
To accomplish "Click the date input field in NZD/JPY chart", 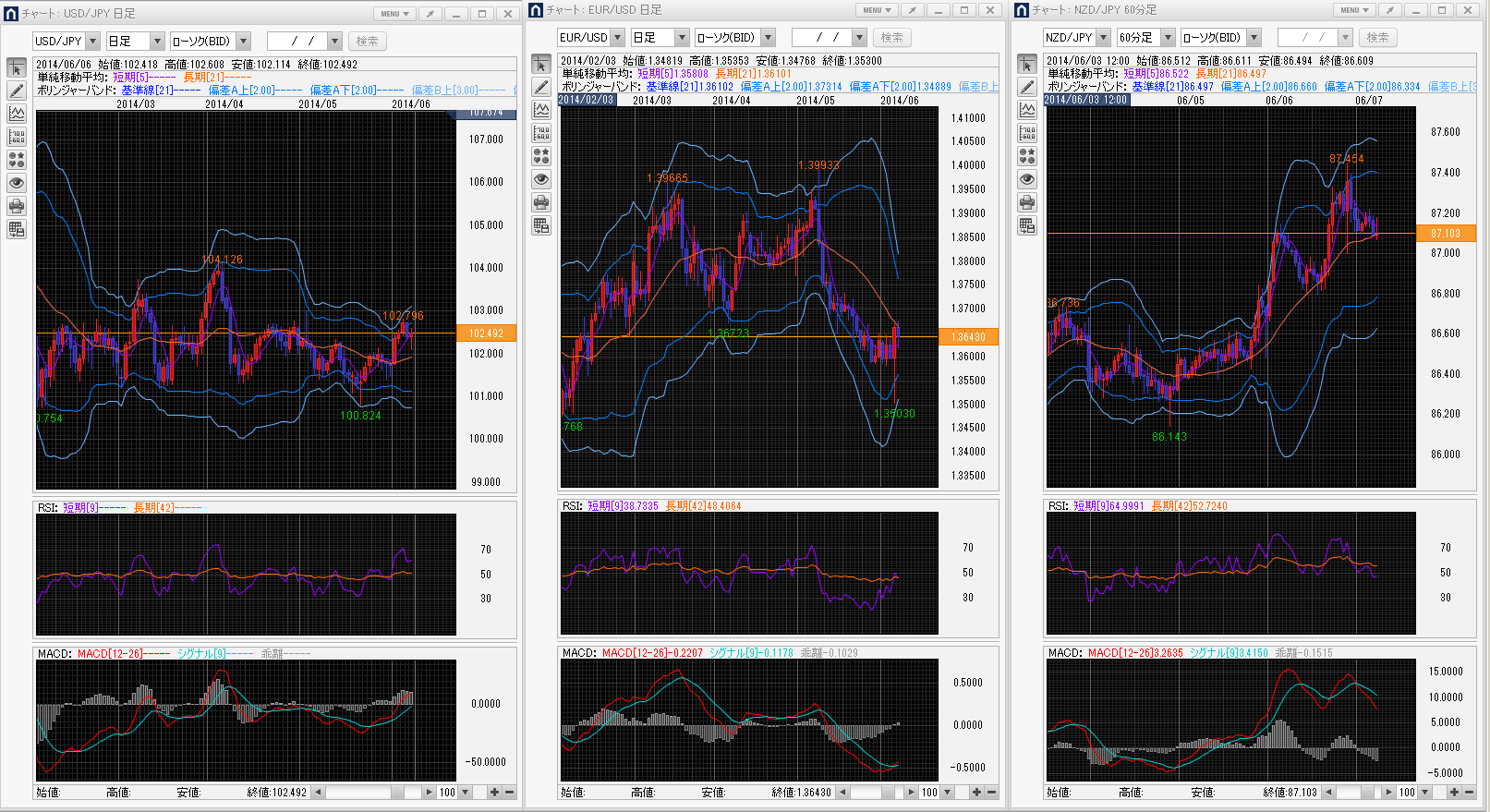I will [1307, 38].
